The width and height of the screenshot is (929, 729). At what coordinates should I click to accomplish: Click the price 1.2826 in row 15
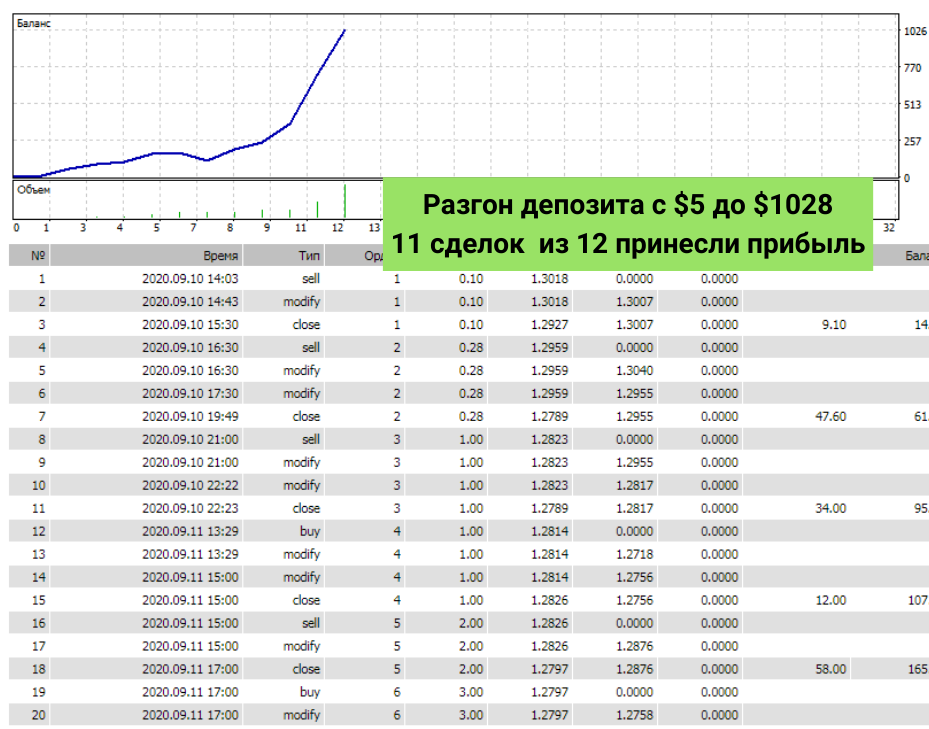pos(550,600)
